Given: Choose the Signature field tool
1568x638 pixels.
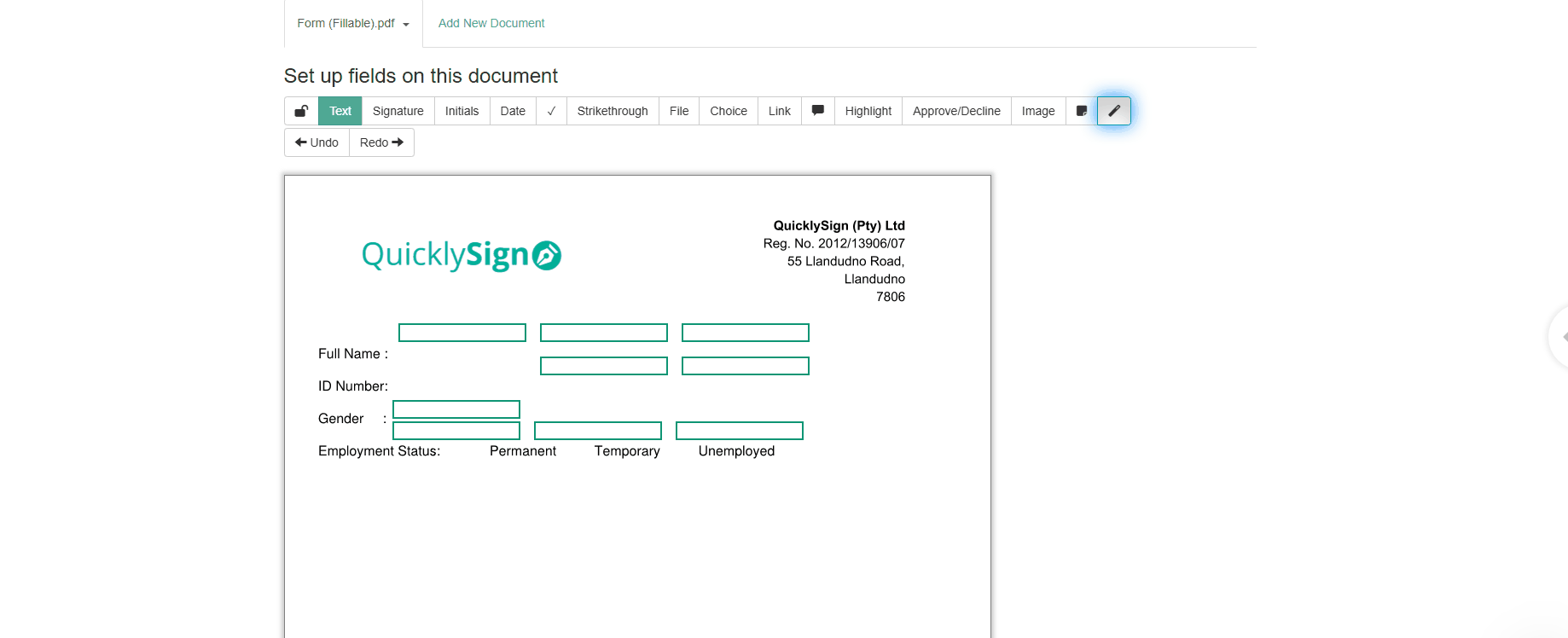Looking at the screenshot, I should [x=398, y=111].
